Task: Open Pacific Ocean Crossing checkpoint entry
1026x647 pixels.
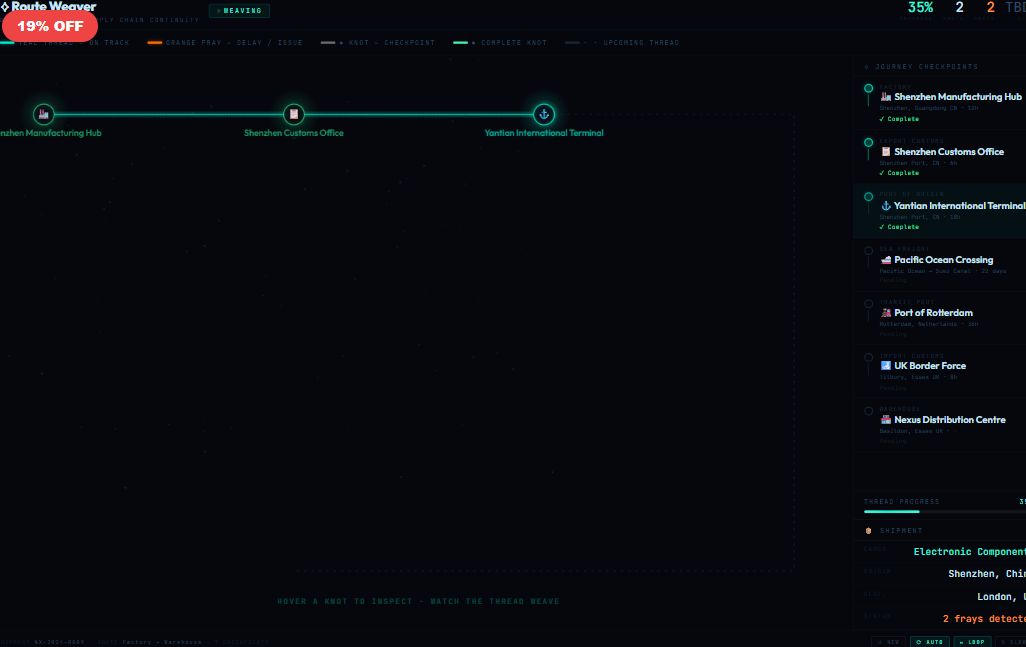Action: (x=950, y=265)
